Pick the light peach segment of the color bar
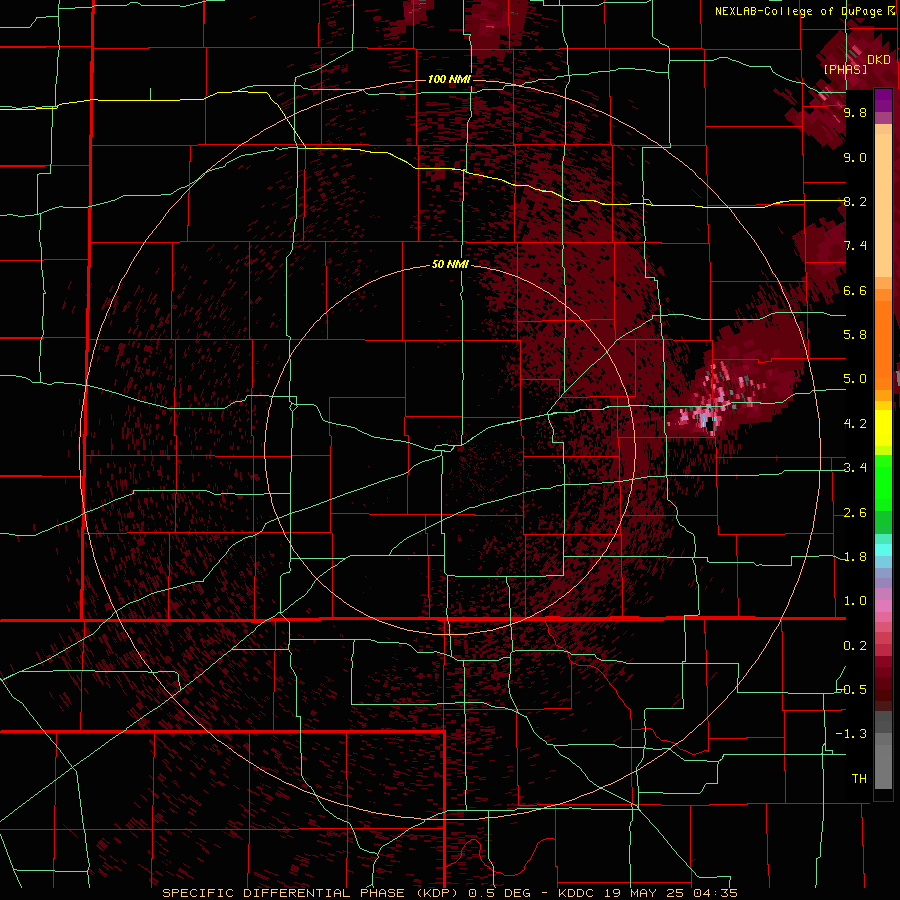Viewport: 900px width, 900px height. coord(883,205)
